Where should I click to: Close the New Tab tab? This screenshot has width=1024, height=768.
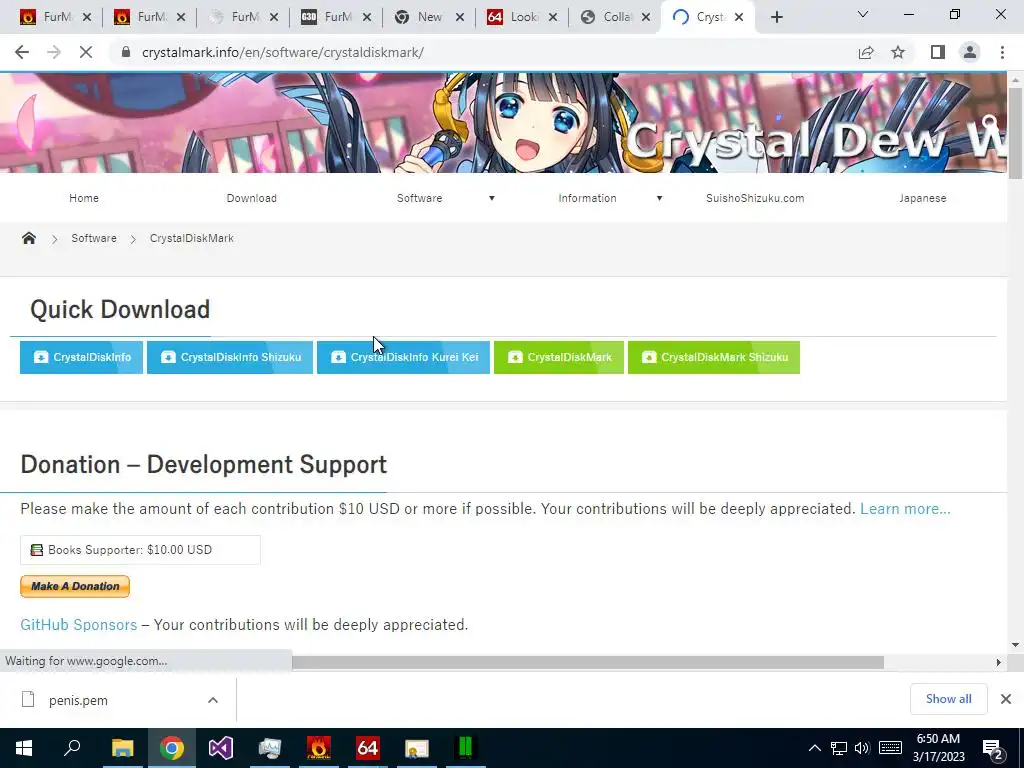click(460, 17)
